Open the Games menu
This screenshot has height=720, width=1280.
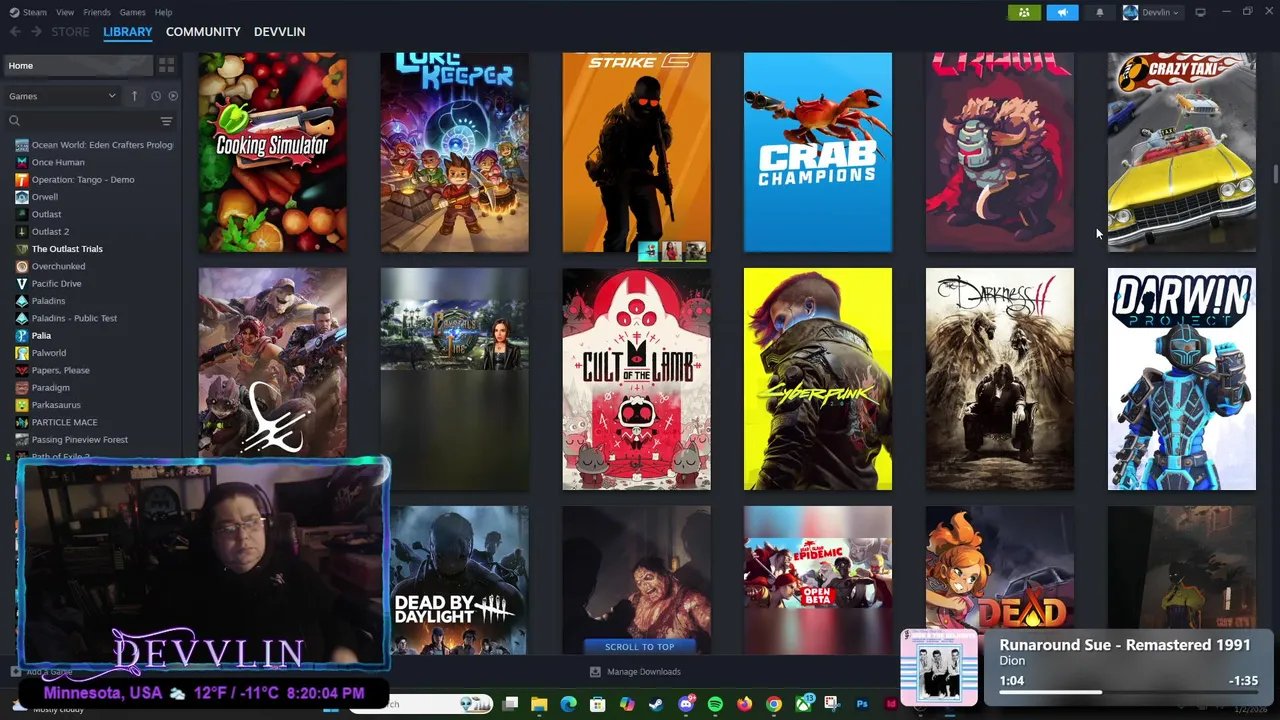click(x=132, y=12)
